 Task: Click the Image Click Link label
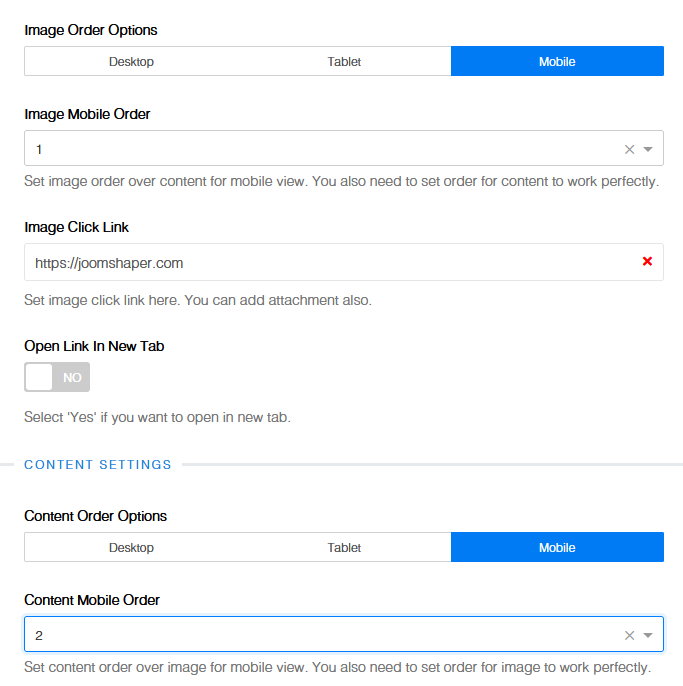(x=76, y=227)
